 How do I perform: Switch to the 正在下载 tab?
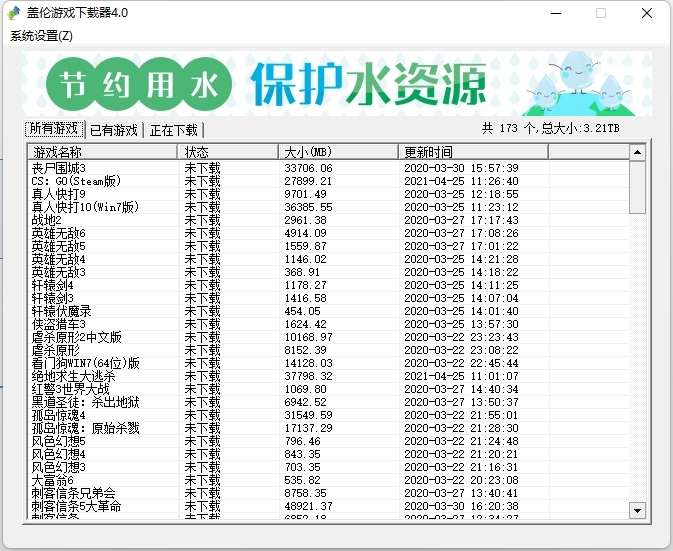pyautogui.click(x=174, y=130)
